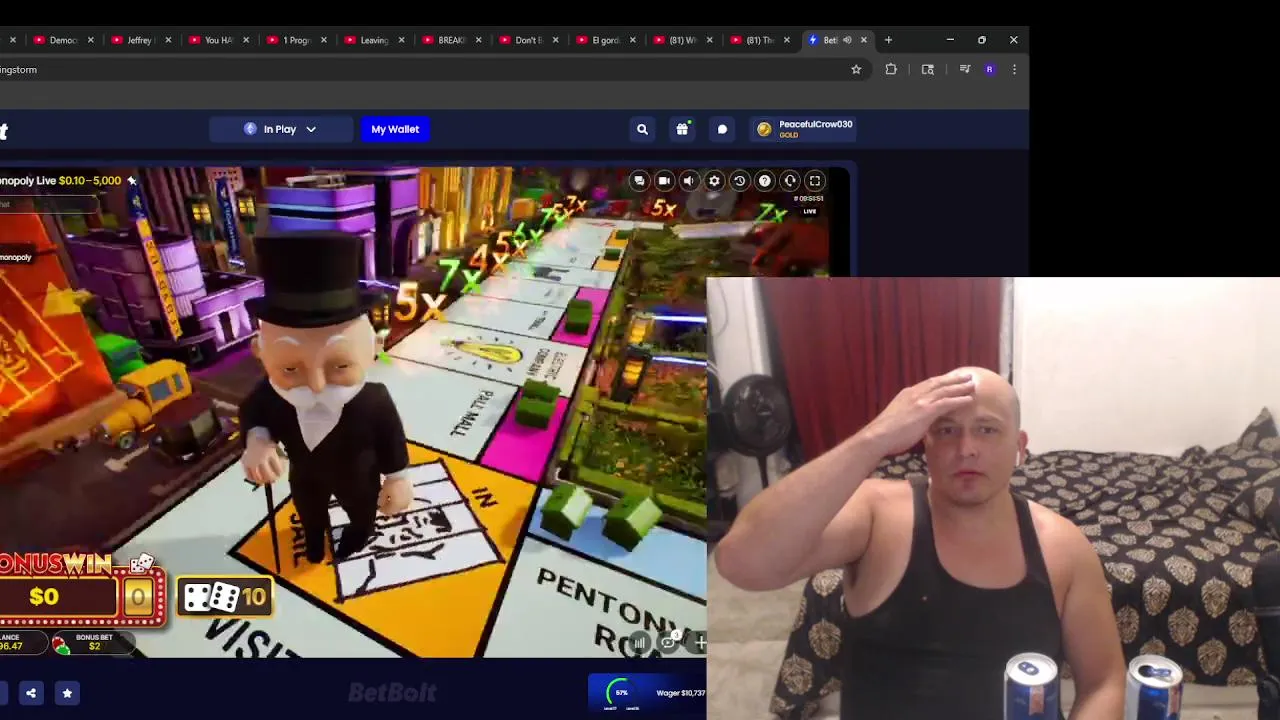Expand the In Play currency dropdown

point(280,129)
